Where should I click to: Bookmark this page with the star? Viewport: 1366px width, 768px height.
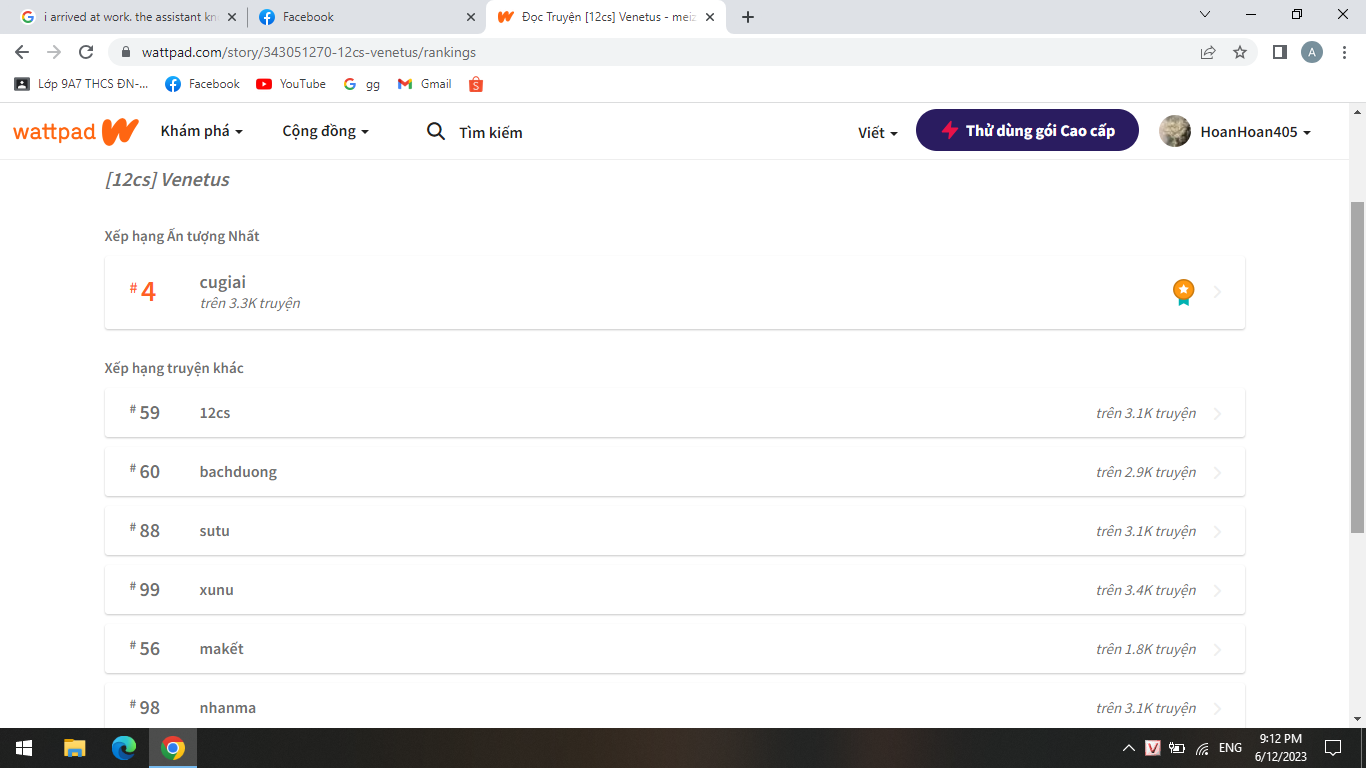point(1240,52)
